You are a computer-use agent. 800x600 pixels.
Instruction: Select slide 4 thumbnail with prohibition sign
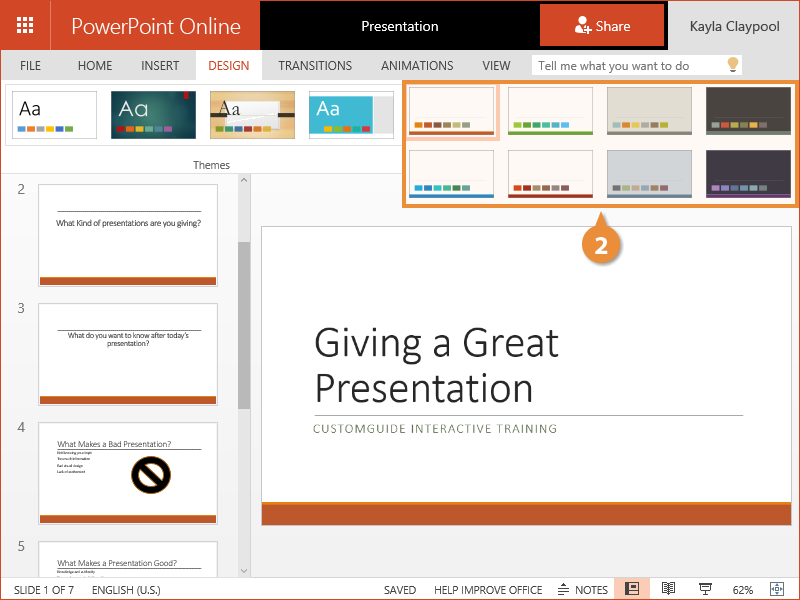(x=127, y=473)
